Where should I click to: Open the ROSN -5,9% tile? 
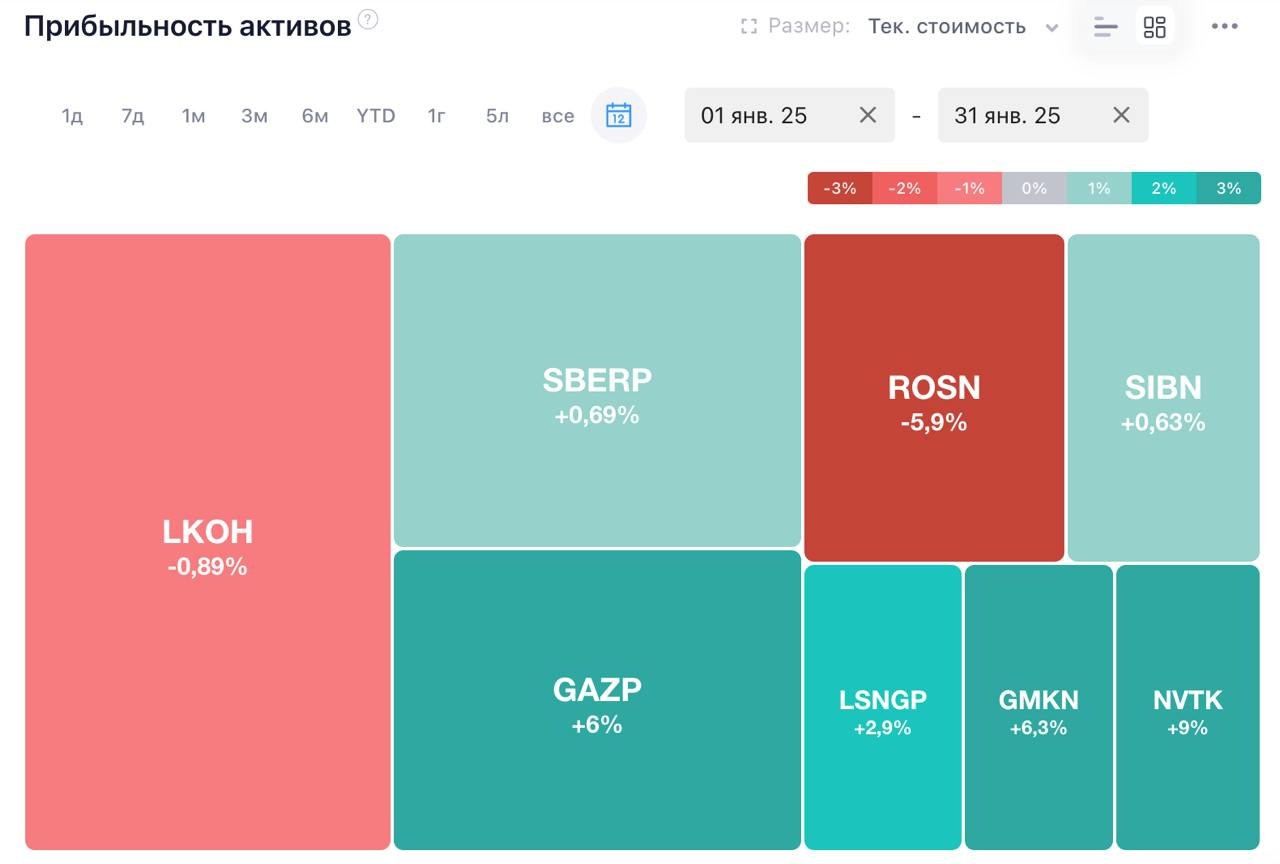click(934, 398)
